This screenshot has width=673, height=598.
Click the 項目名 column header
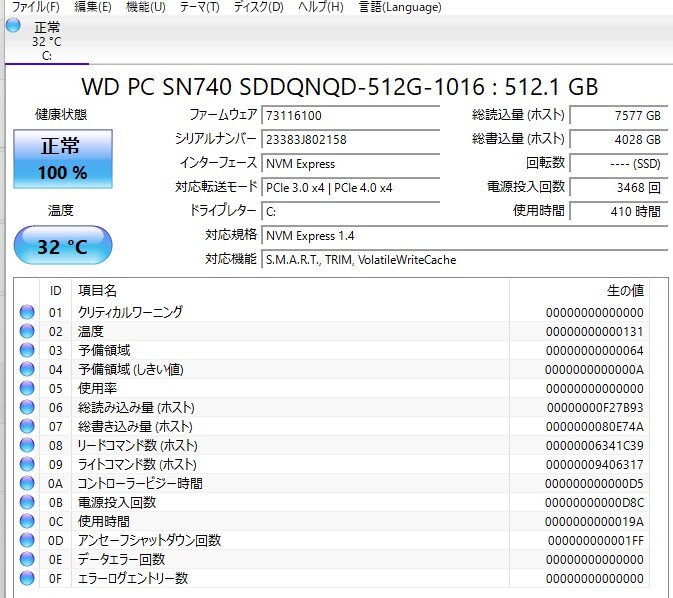(98, 290)
